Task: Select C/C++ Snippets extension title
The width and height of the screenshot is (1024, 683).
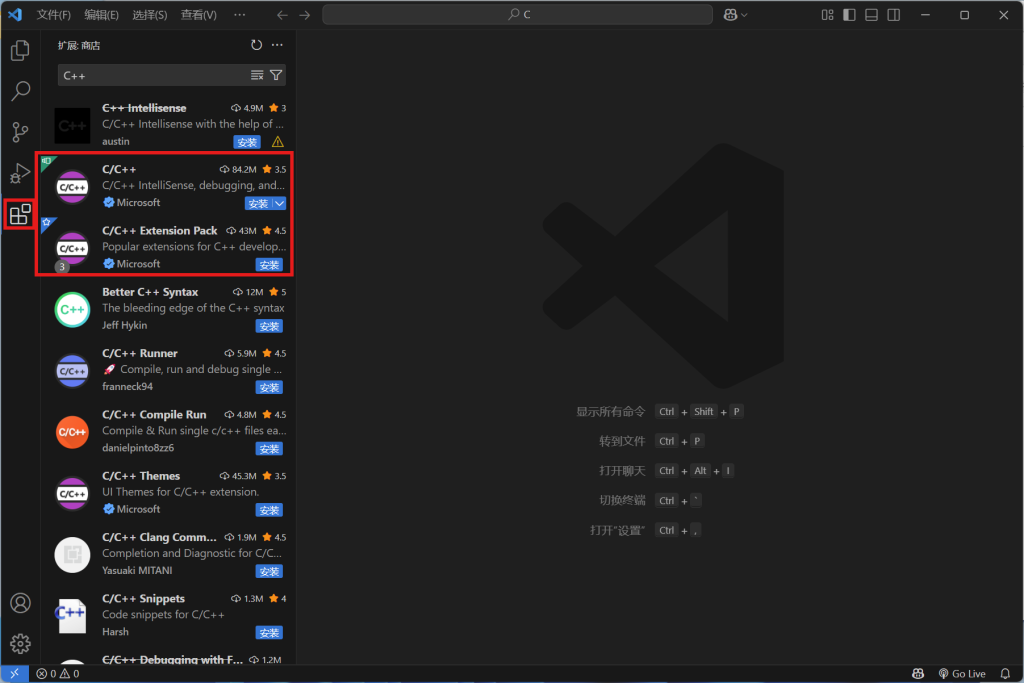Action: pyautogui.click(x=144, y=599)
